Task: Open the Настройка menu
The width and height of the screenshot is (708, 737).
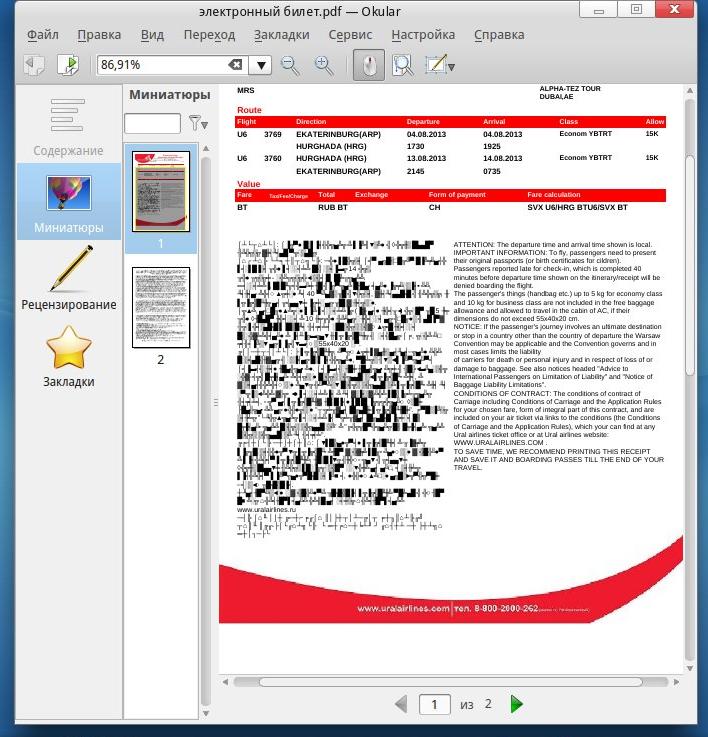Action: click(423, 35)
